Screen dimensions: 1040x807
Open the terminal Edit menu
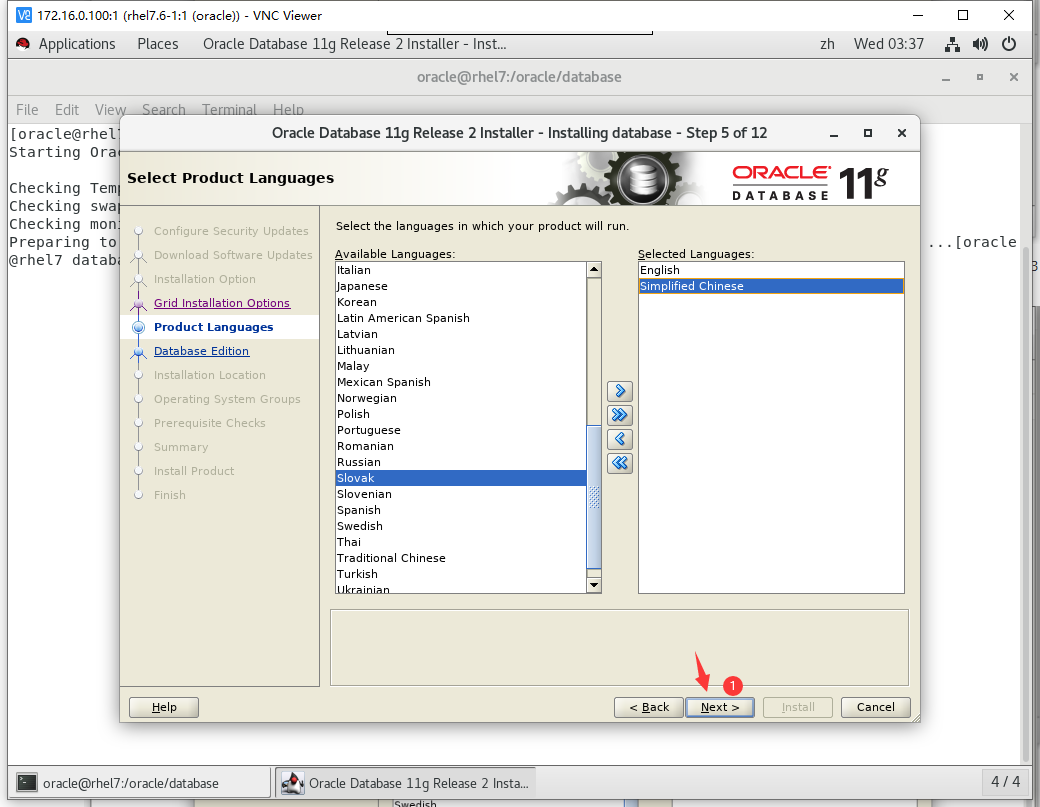coord(66,109)
